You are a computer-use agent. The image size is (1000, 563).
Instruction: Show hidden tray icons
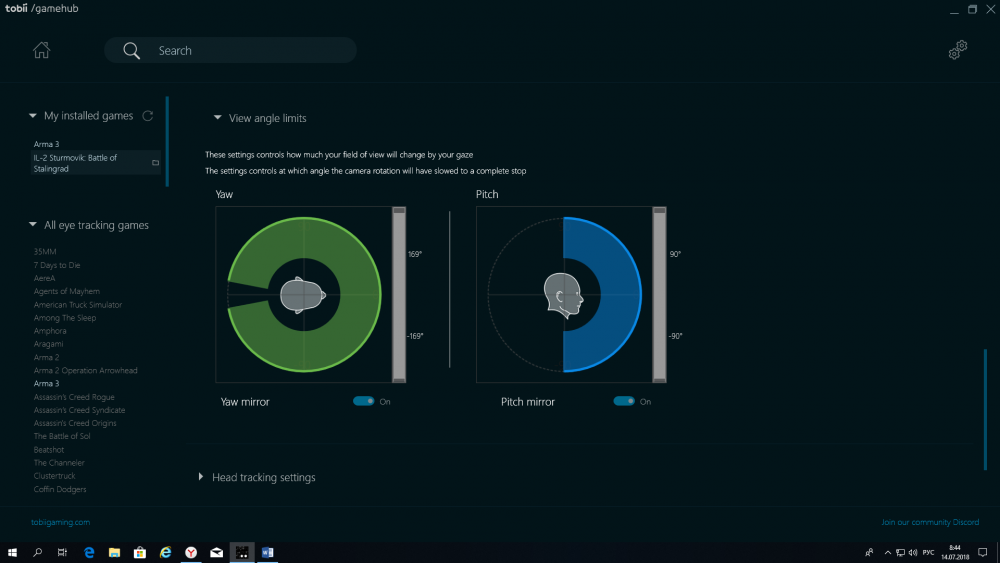pos(887,552)
